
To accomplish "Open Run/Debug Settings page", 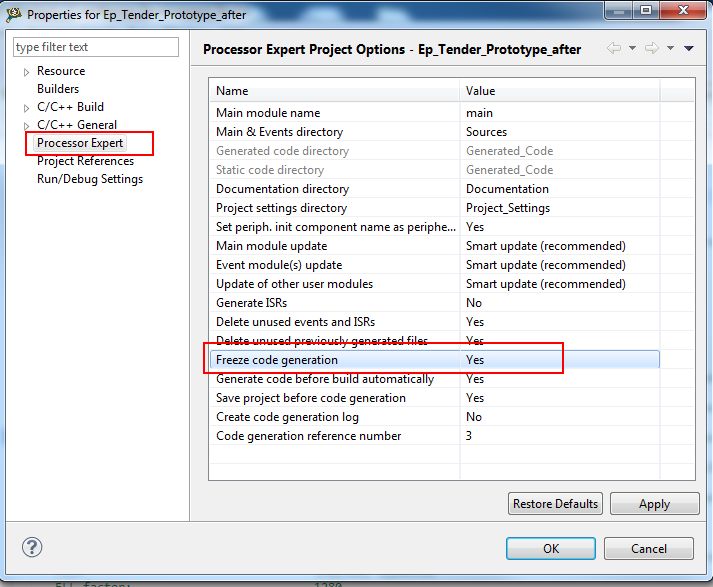I will (x=90, y=179).
